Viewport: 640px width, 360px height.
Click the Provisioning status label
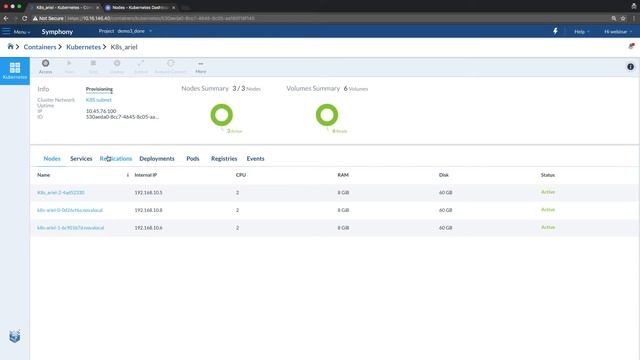click(x=99, y=89)
